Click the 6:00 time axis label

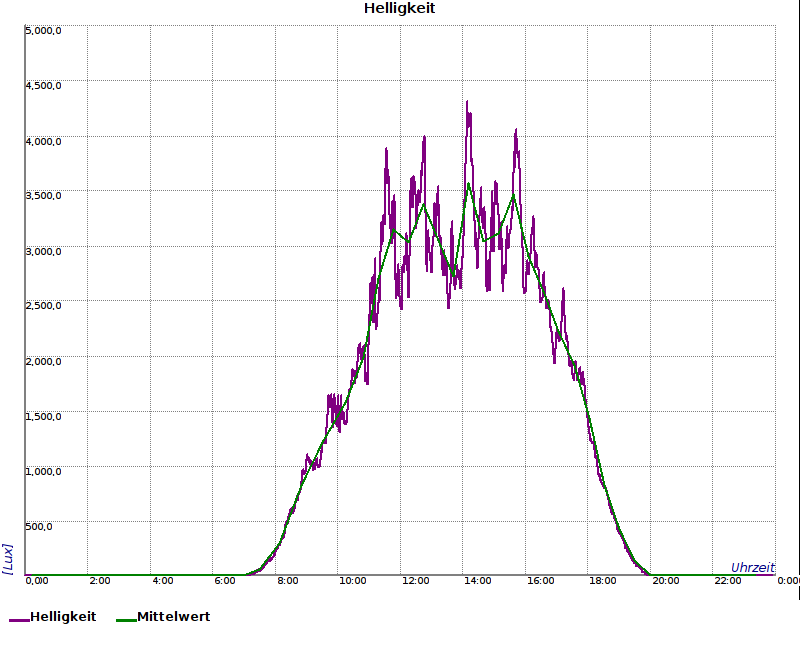tap(225, 581)
